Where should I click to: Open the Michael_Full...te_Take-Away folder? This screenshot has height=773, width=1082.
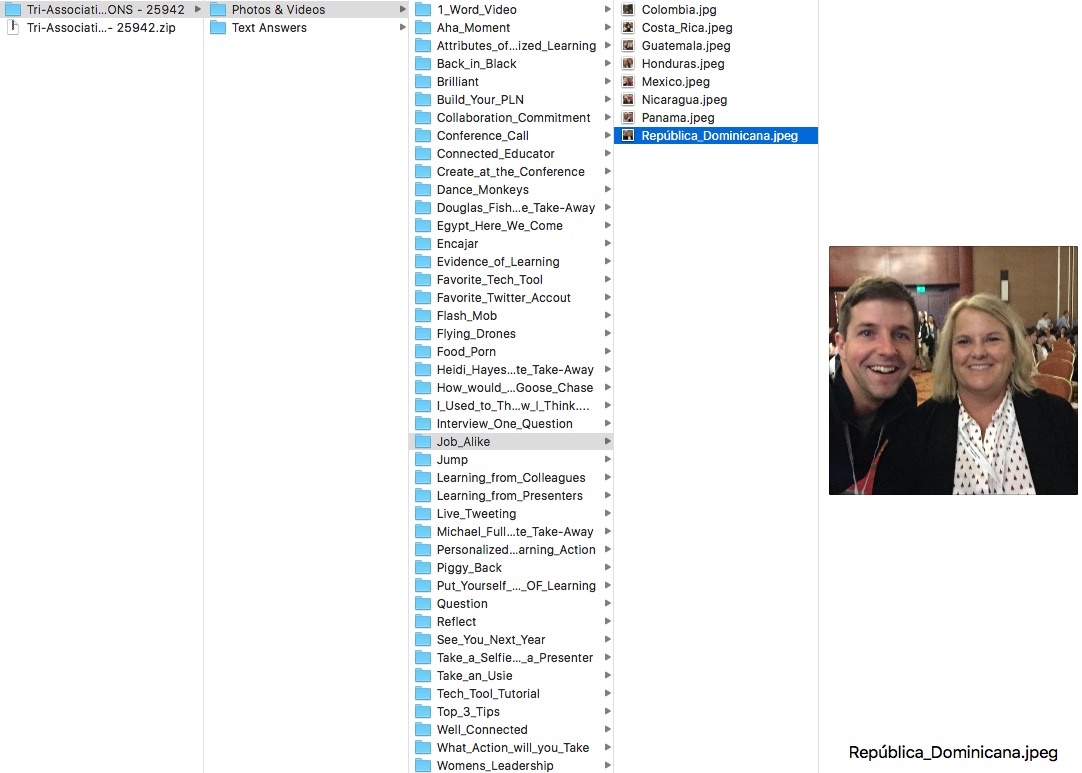tap(511, 531)
